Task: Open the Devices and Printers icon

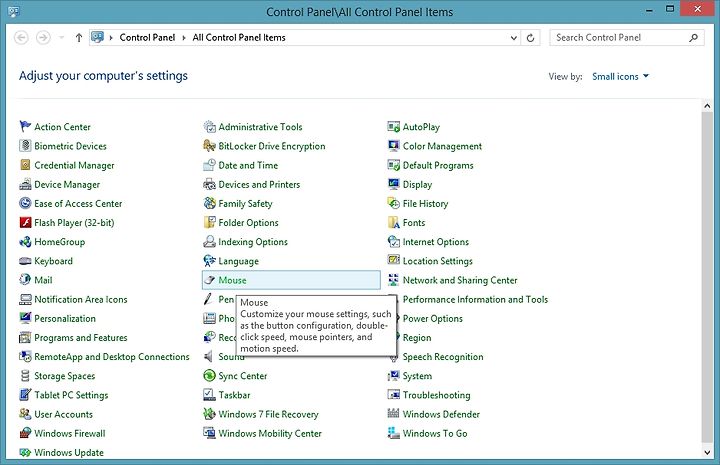Action: pyautogui.click(x=209, y=184)
